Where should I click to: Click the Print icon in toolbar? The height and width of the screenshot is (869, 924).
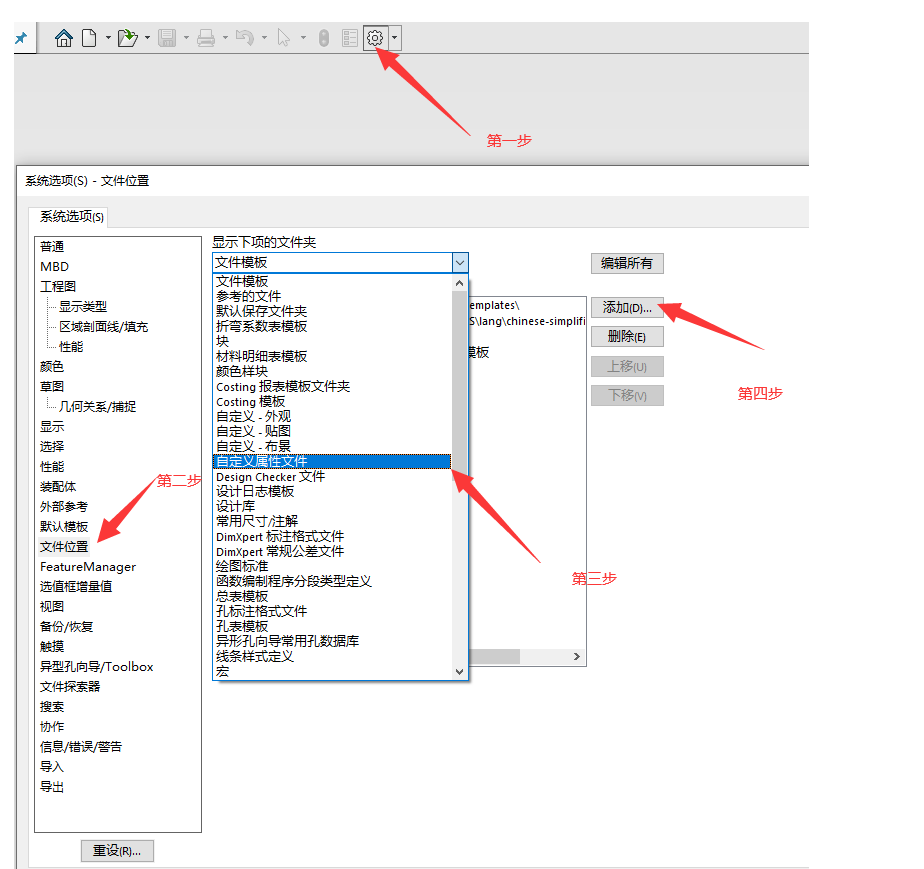point(206,38)
